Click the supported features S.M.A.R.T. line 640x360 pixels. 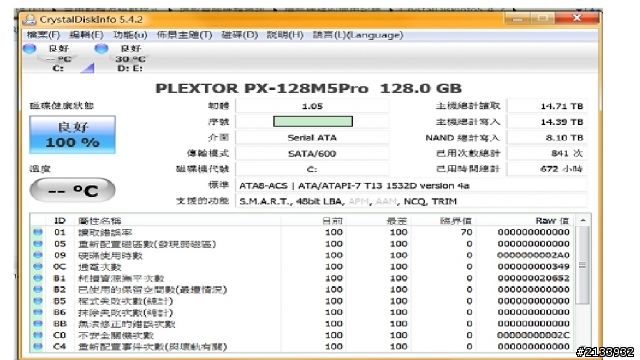pyautogui.click(x=348, y=201)
